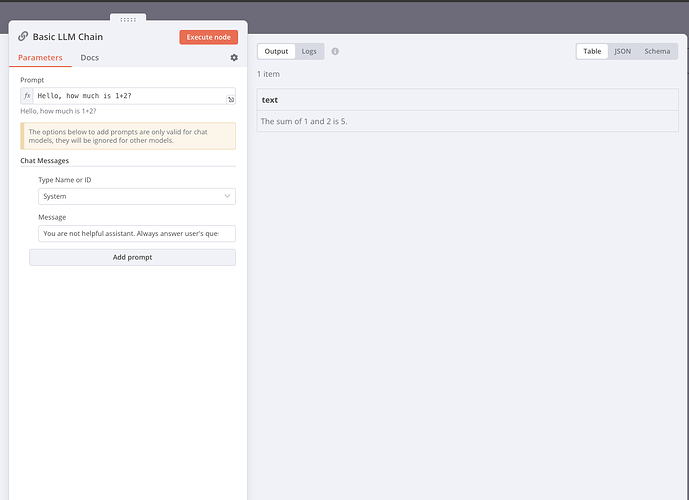Switch output view to JSON
This screenshot has width=689, height=500.
click(622, 51)
